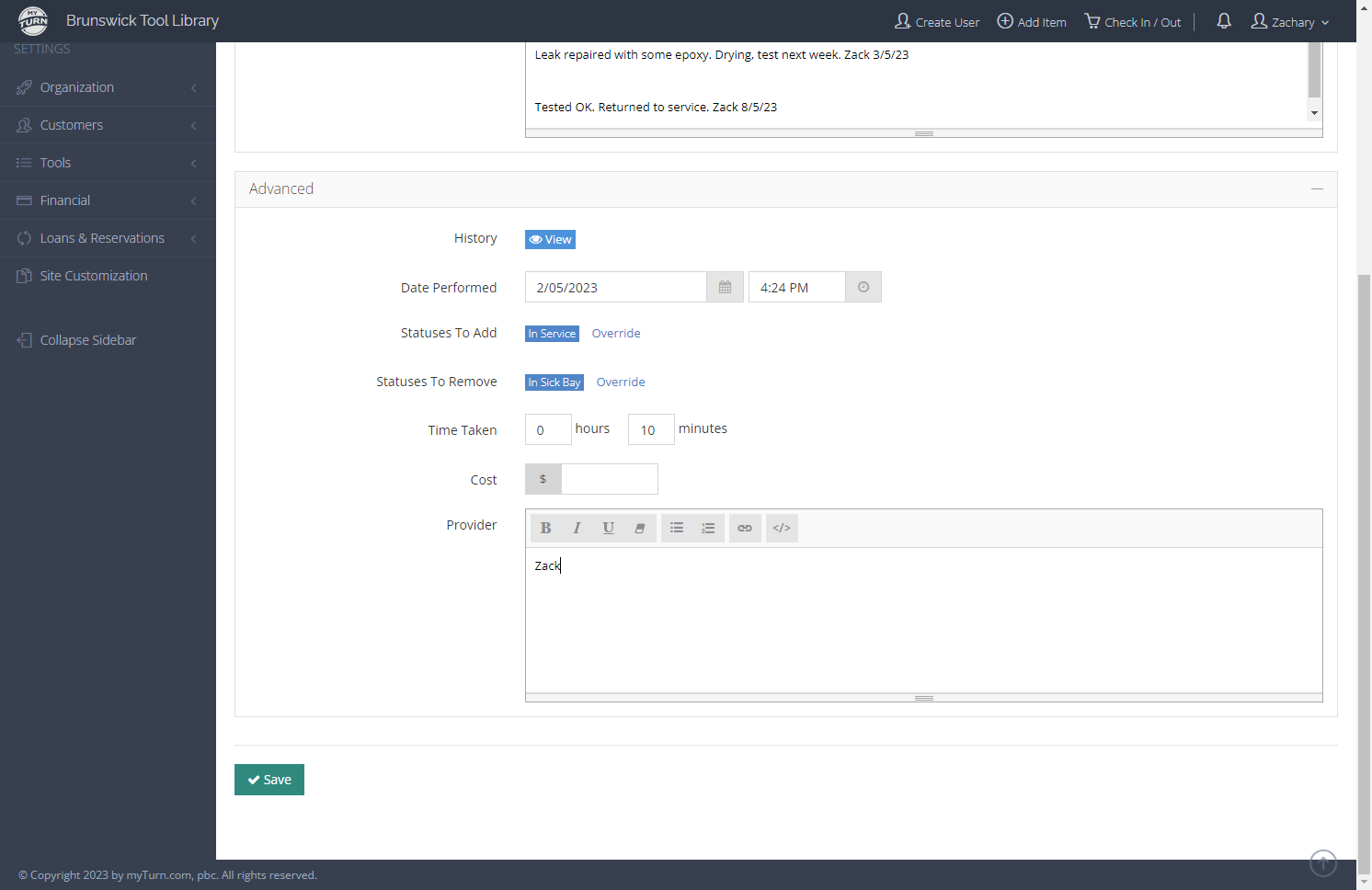Viewport: 1372px width, 890px height.
Task: Override the Statuses To Add
Action: (x=616, y=334)
